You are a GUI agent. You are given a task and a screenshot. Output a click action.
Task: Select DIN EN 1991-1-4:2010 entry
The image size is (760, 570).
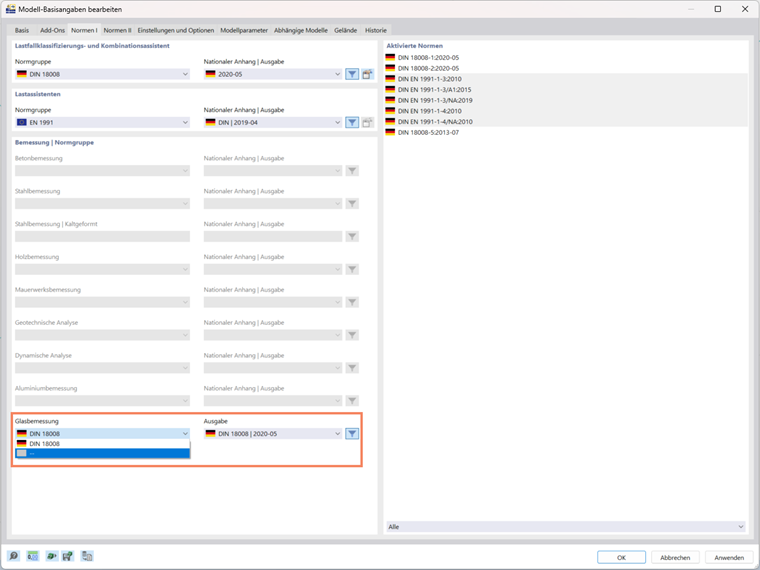pyautogui.click(x=567, y=111)
